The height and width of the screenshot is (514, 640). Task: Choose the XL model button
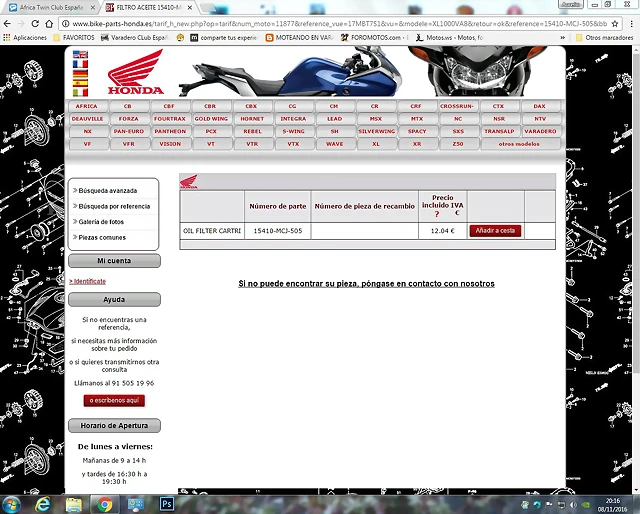coord(376,144)
